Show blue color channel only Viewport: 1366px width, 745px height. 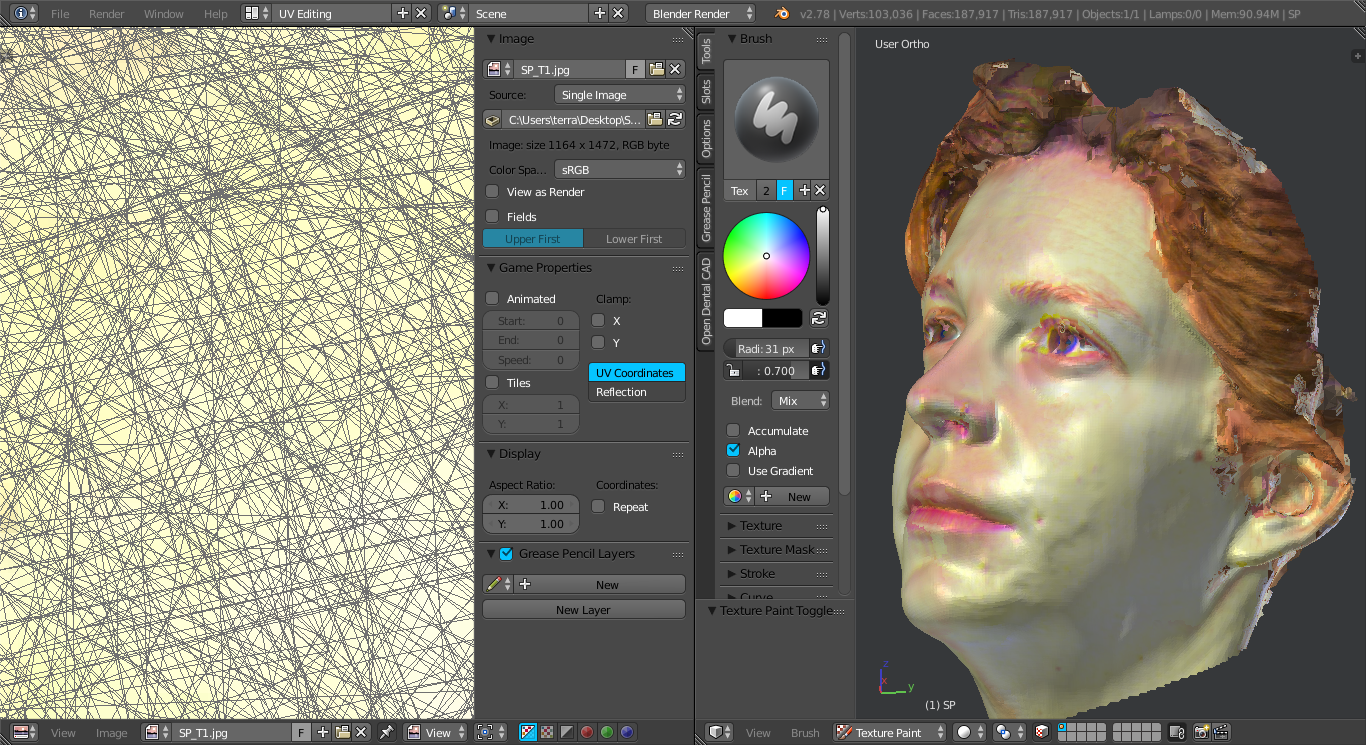627,733
